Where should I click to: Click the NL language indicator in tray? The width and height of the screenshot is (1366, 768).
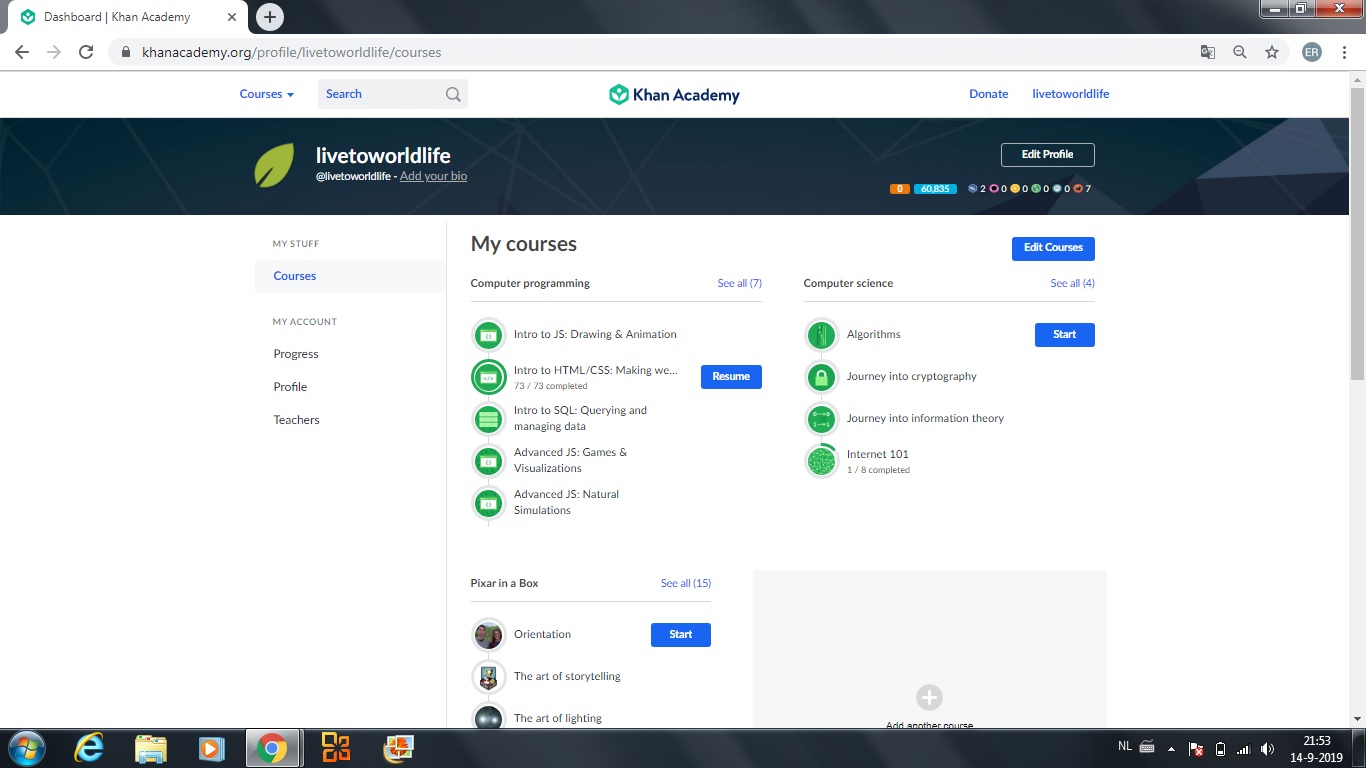click(1125, 746)
